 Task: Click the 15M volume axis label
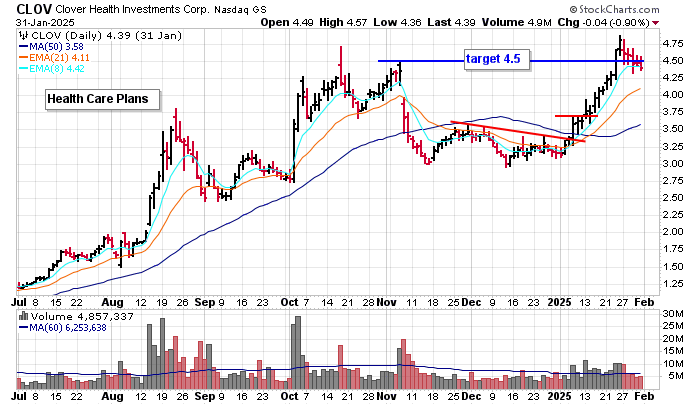673,351
